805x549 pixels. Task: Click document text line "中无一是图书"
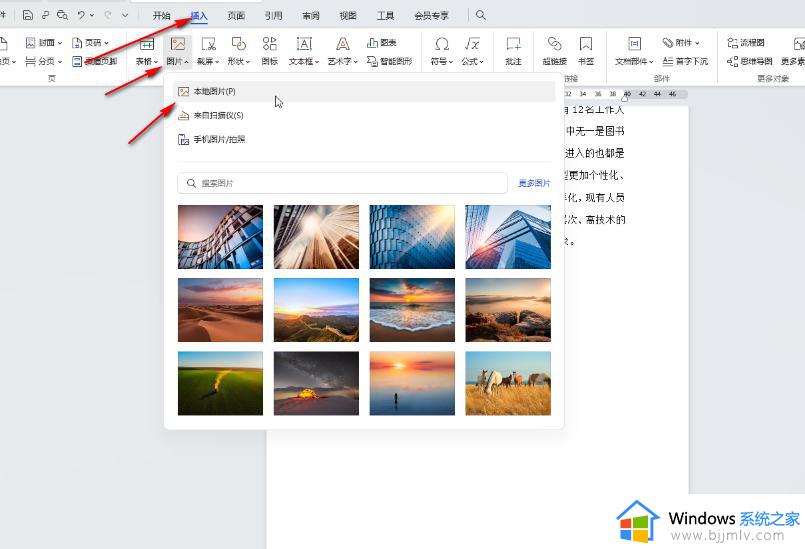click(x=595, y=131)
